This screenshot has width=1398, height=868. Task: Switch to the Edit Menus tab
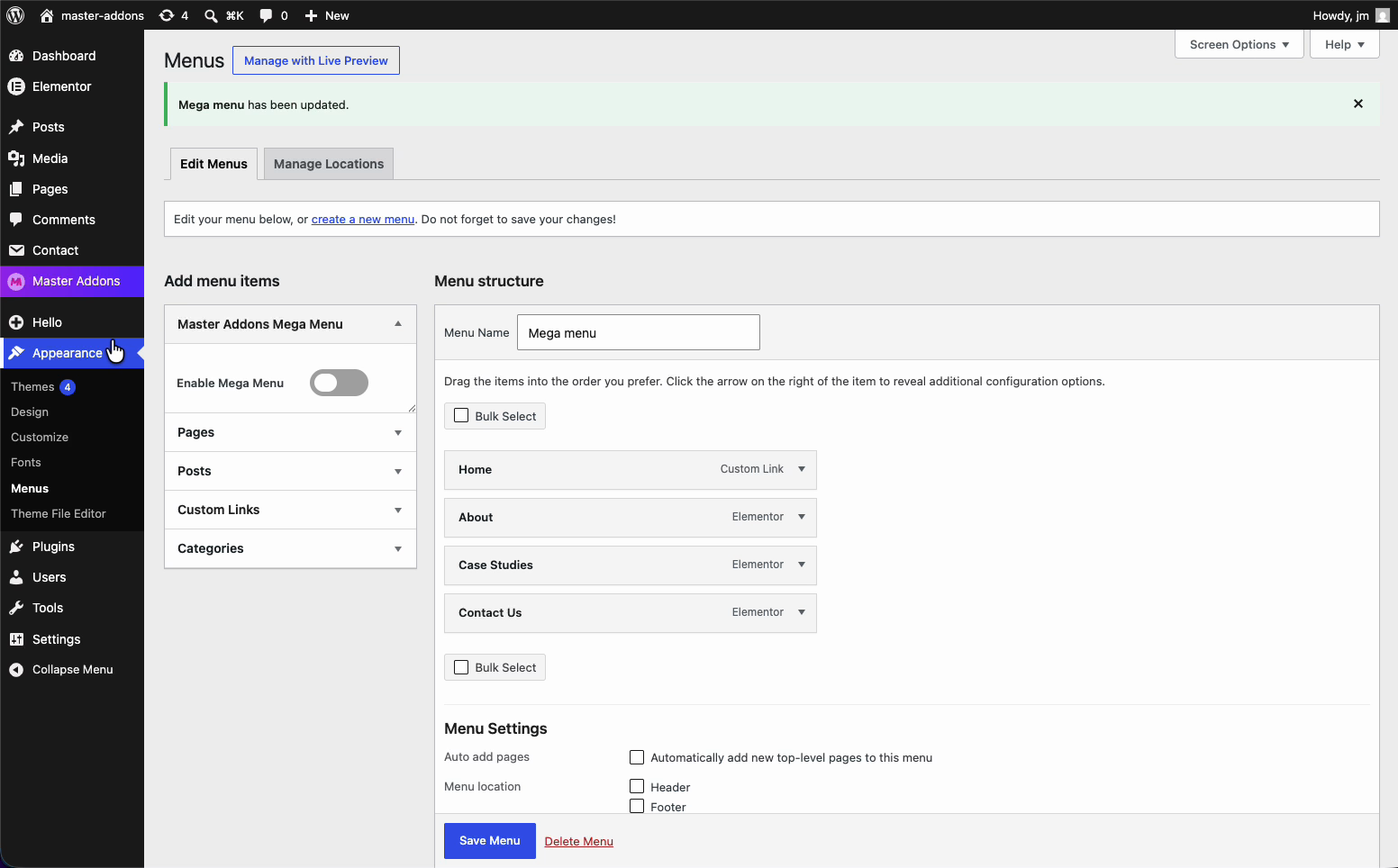point(213,164)
